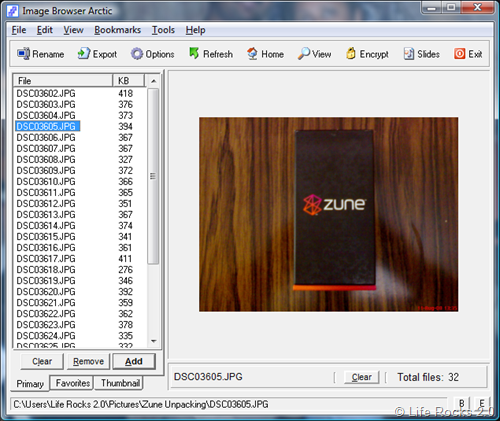Select DSC03607.JPG in the list
Screen dimensions: 500x421
click(x=46, y=148)
